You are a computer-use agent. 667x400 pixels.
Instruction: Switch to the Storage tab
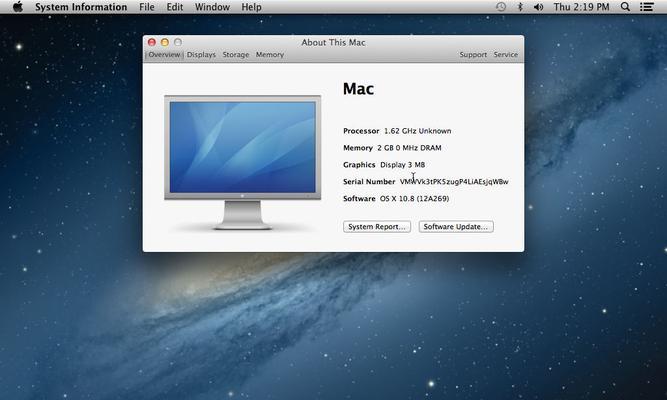pos(236,55)
